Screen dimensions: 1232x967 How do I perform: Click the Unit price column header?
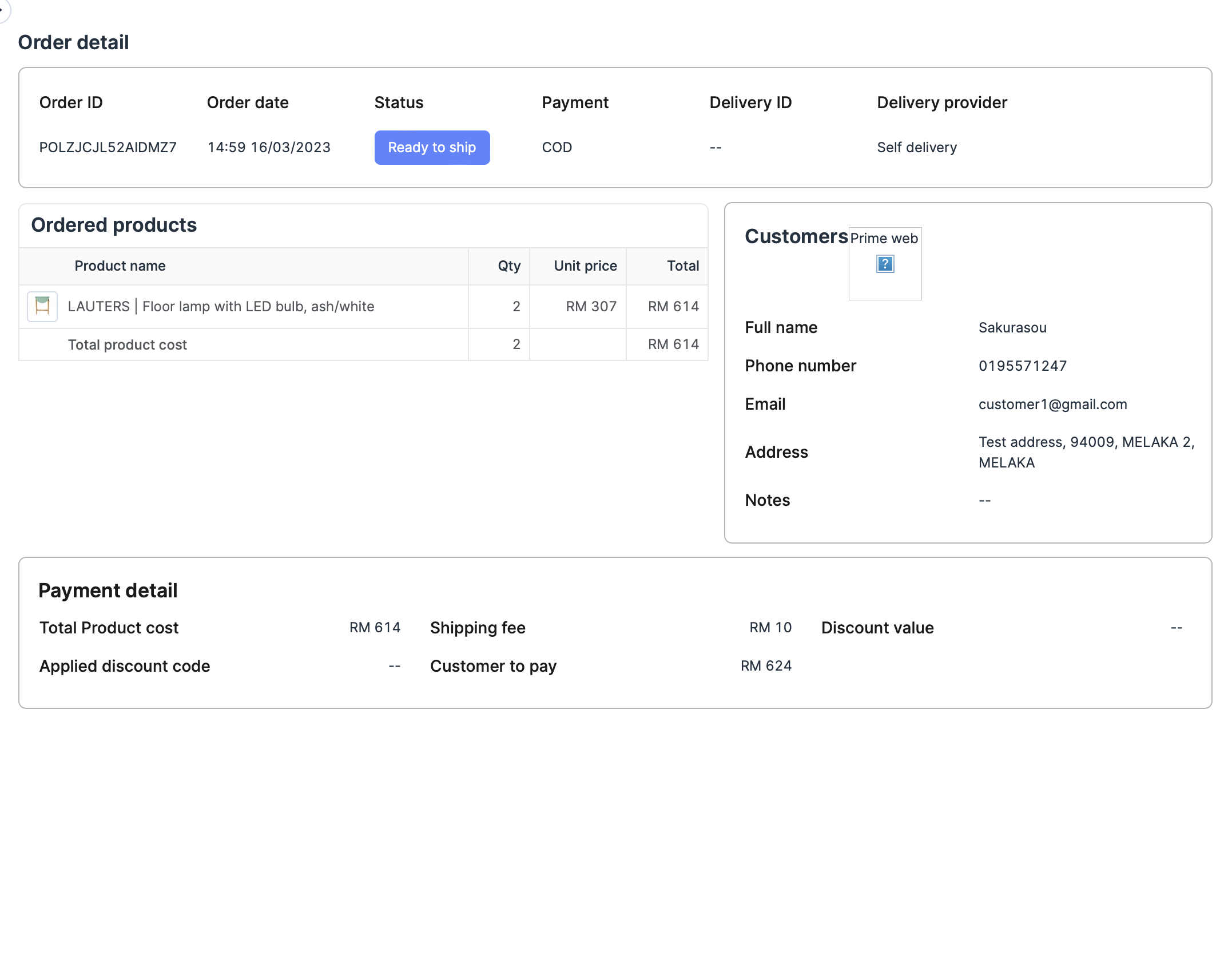[x=585, y=266]
